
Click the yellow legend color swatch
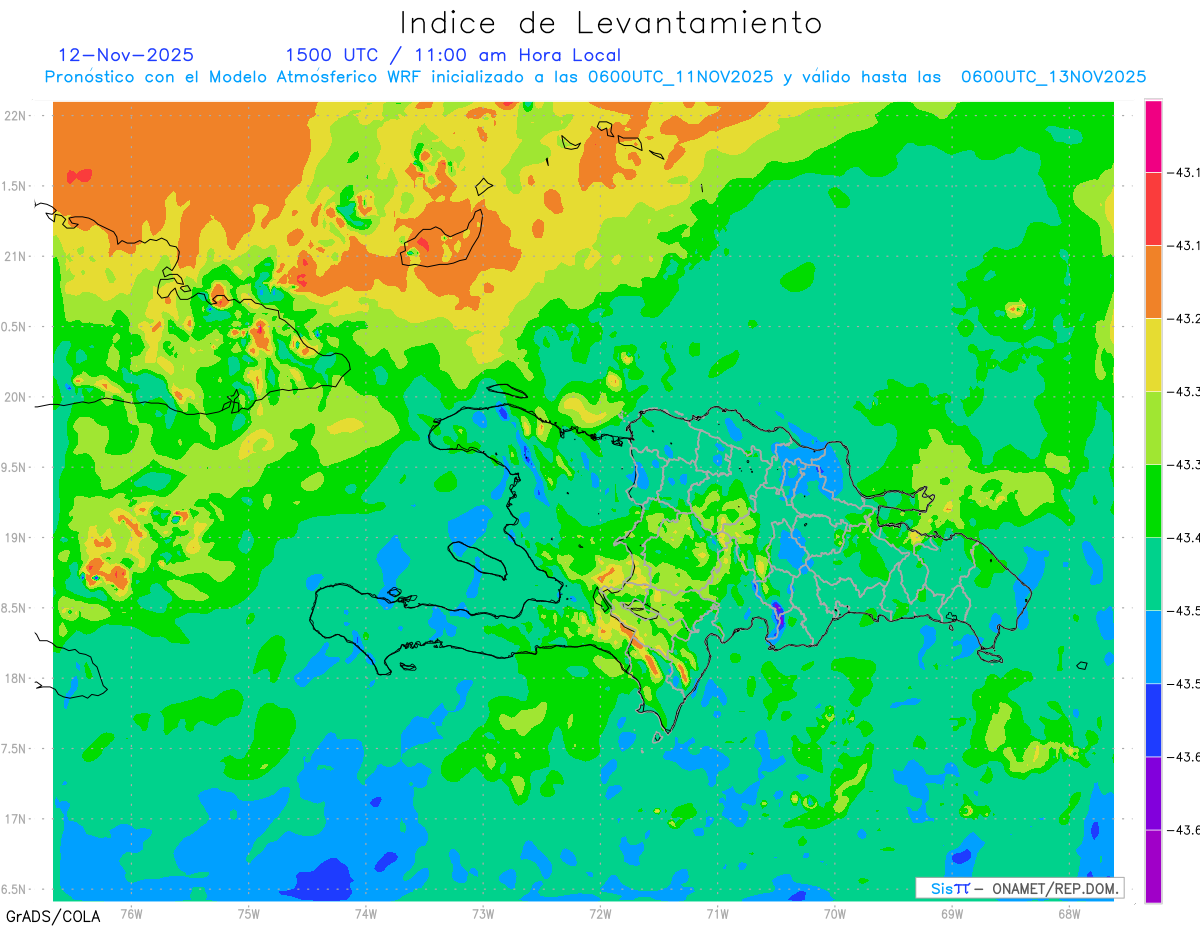(1153, 355)
